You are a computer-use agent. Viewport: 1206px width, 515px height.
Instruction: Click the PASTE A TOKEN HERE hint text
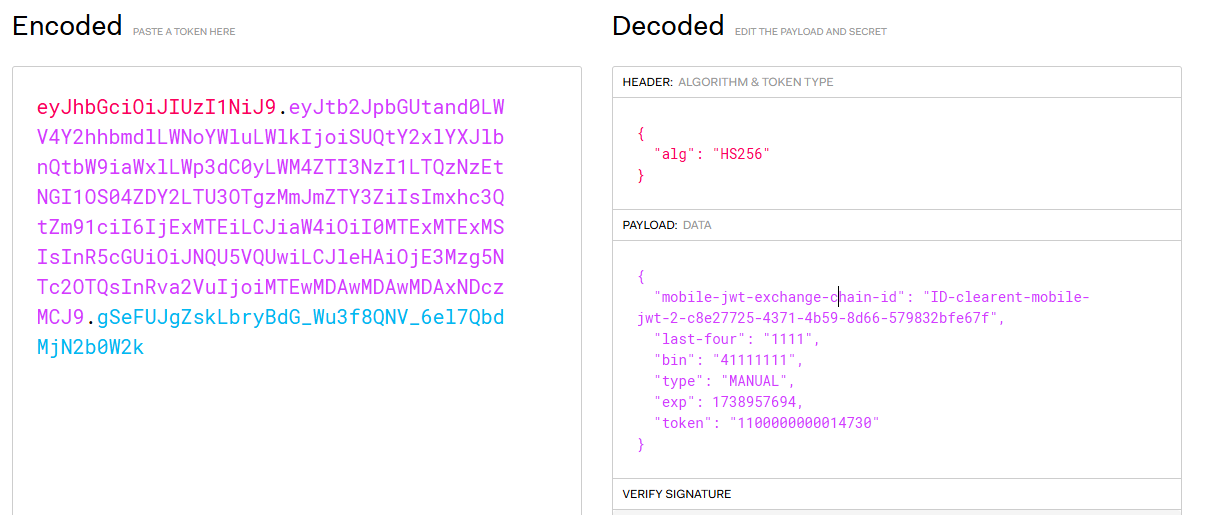[184, 32]
